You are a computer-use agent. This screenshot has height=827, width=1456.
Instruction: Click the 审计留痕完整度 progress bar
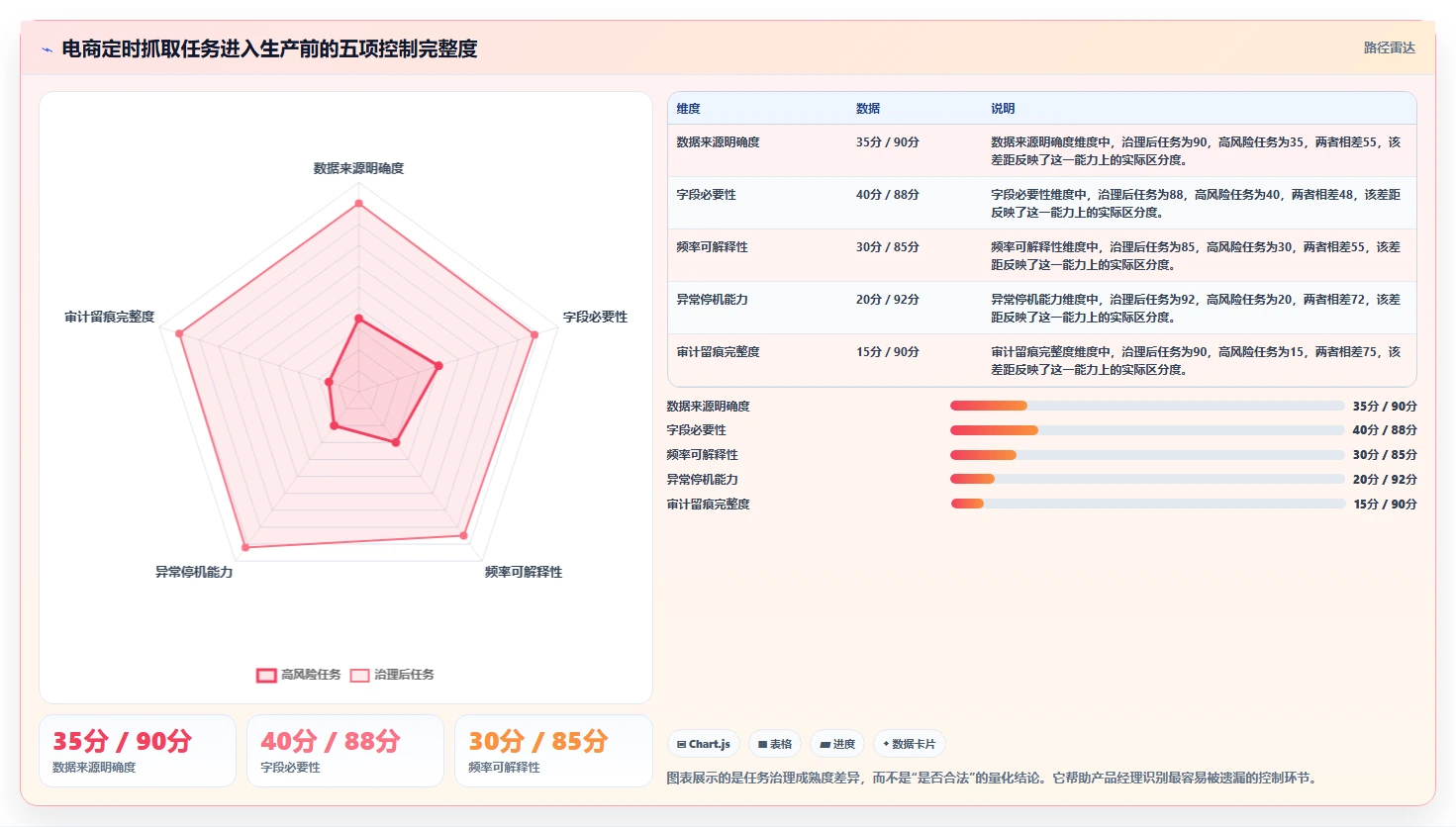pos(1147,504)
